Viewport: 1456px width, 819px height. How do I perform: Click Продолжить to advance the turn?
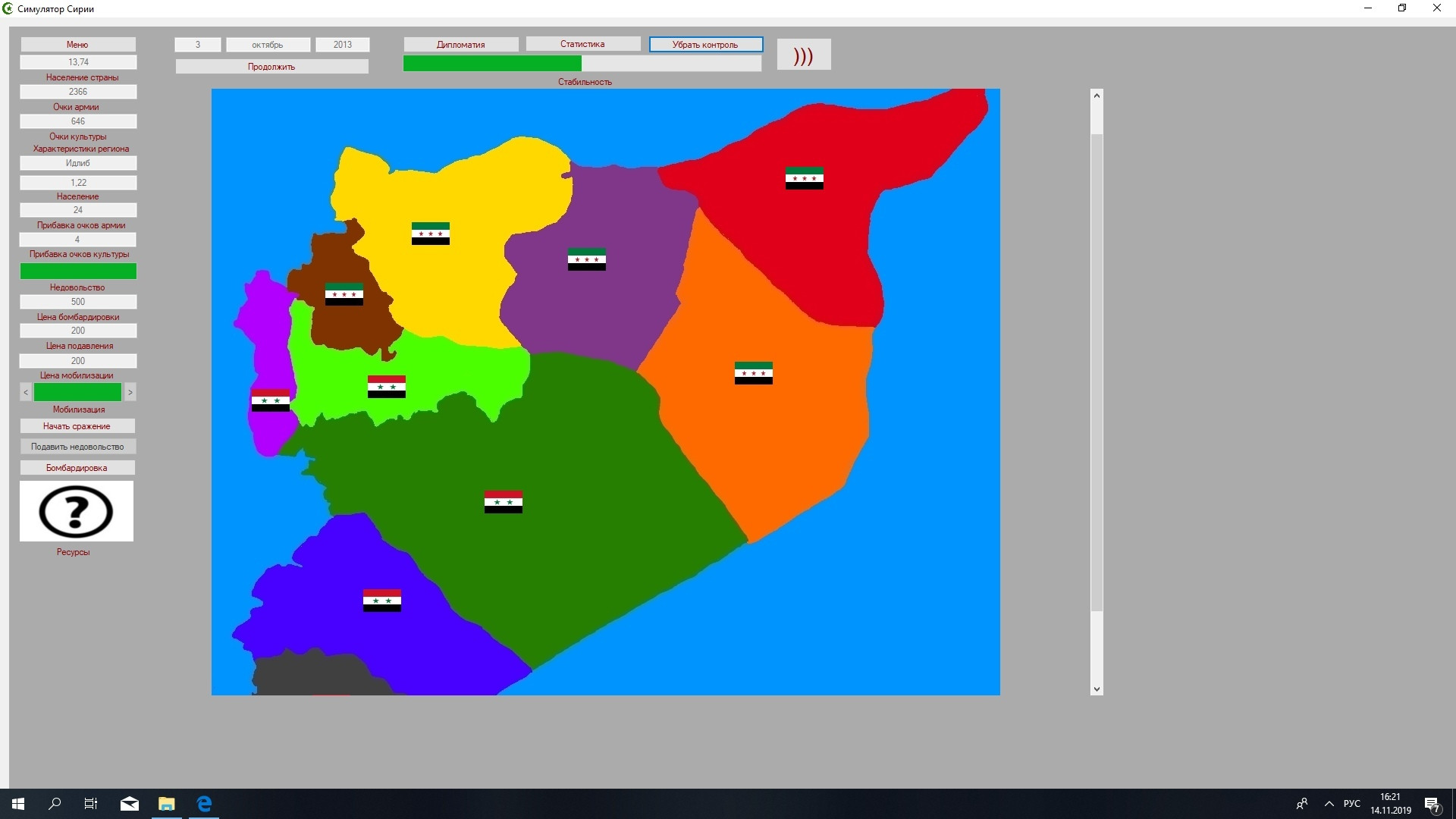(x=272, y=67)
